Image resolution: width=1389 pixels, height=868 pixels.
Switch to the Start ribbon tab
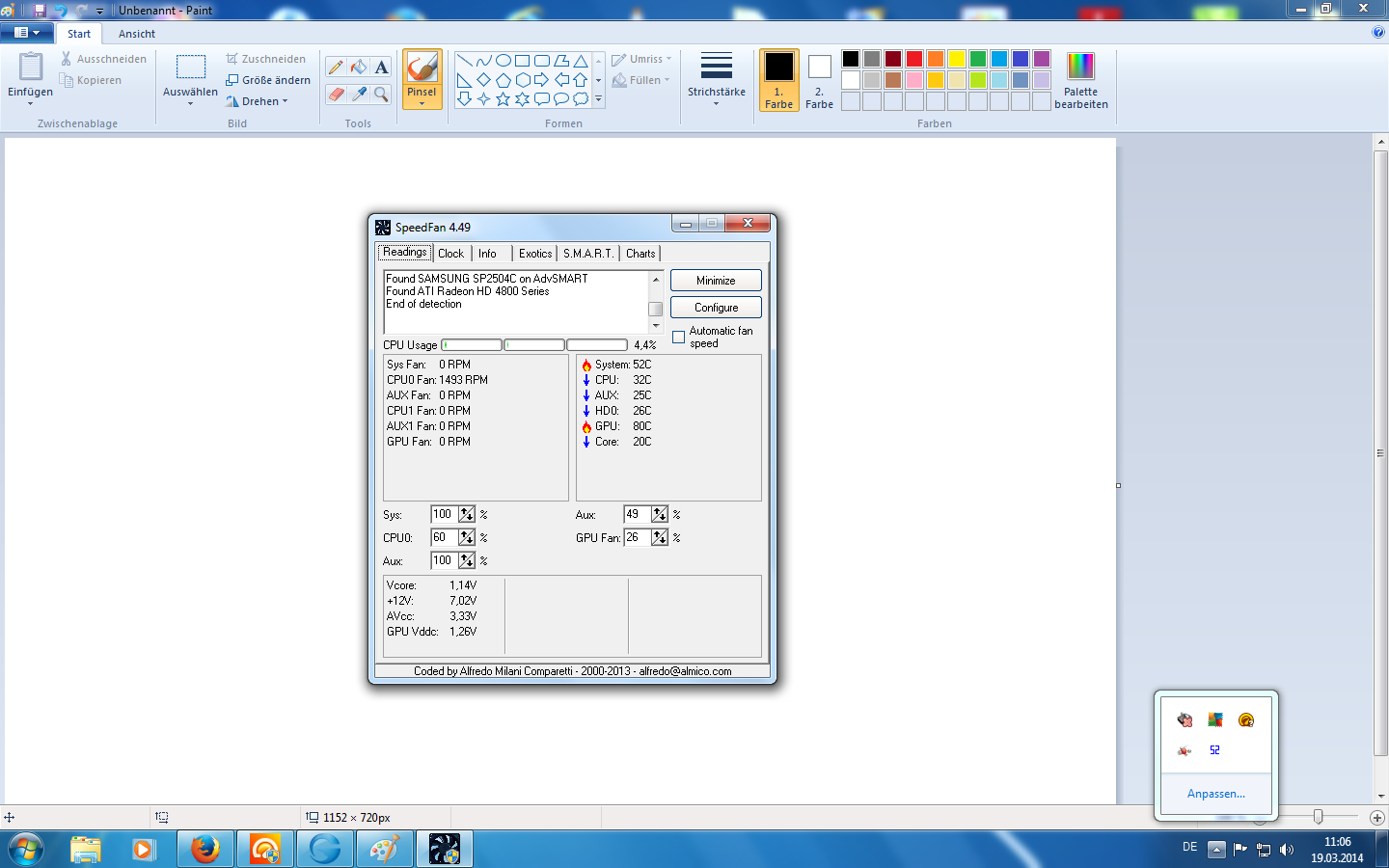pos(79,34)
